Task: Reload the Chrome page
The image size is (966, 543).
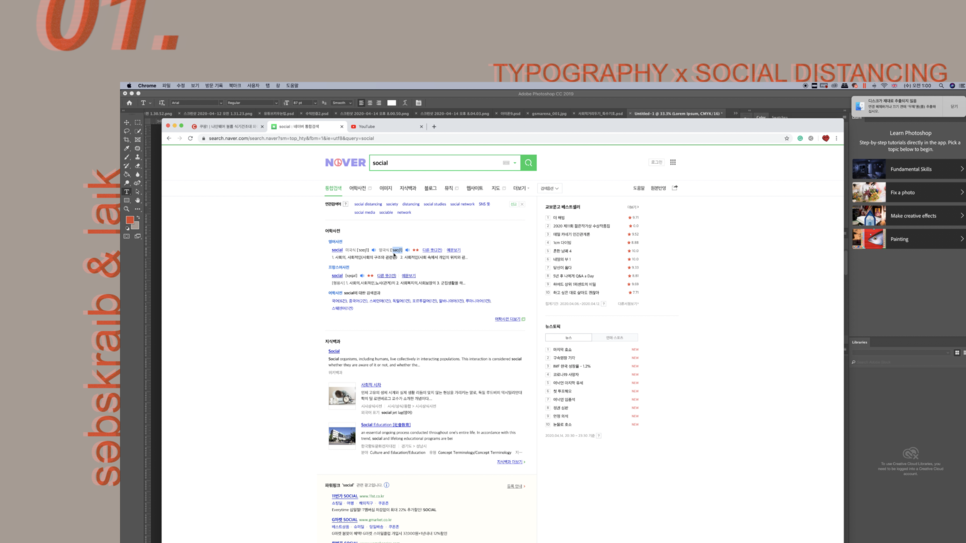Action: tap(190, 138)
